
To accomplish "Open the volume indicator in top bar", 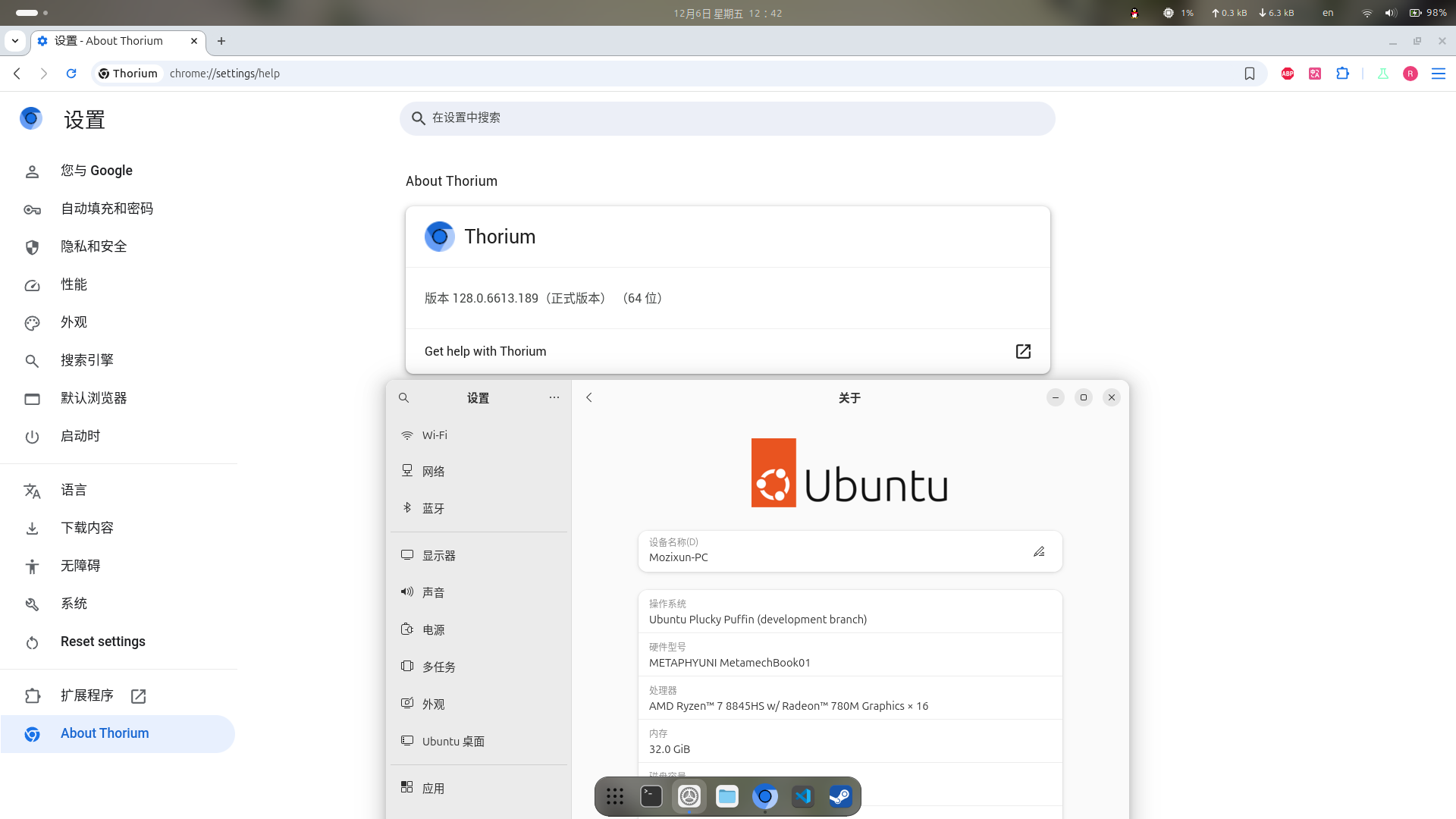I will (x=1390, y=13).
